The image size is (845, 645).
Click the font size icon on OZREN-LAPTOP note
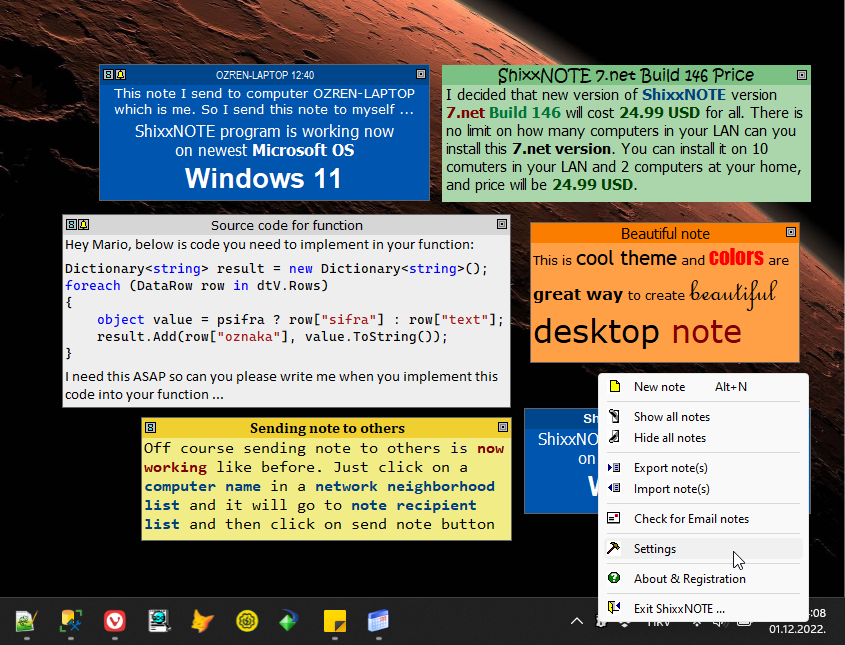point(107,74)
